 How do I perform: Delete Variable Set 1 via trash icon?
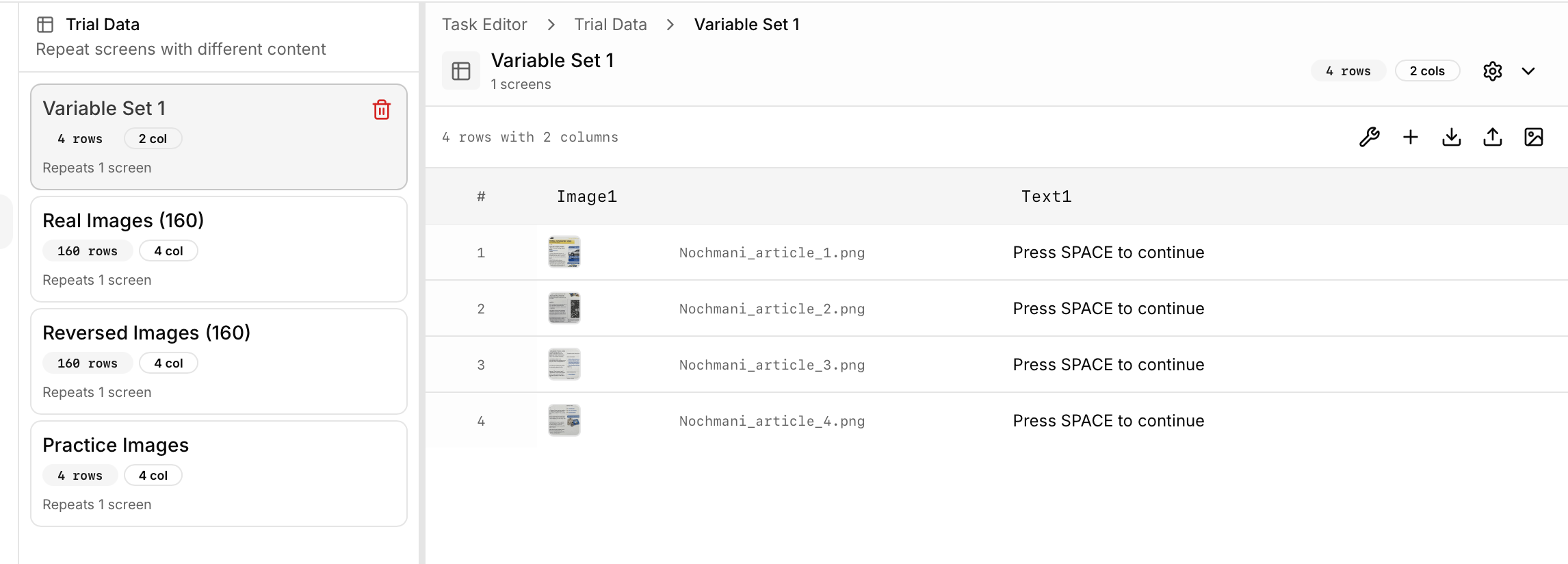pos(381,110)
